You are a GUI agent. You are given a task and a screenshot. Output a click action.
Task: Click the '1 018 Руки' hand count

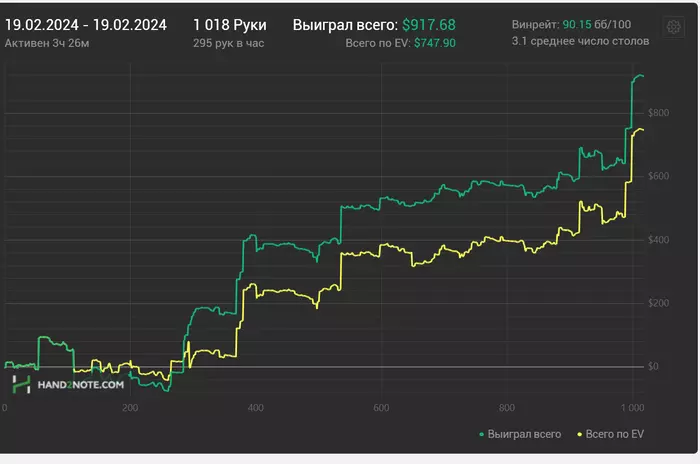(230, 25)
